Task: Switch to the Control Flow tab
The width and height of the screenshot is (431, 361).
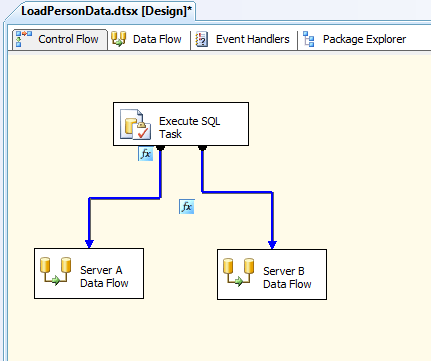Action: tap(60, 39)
